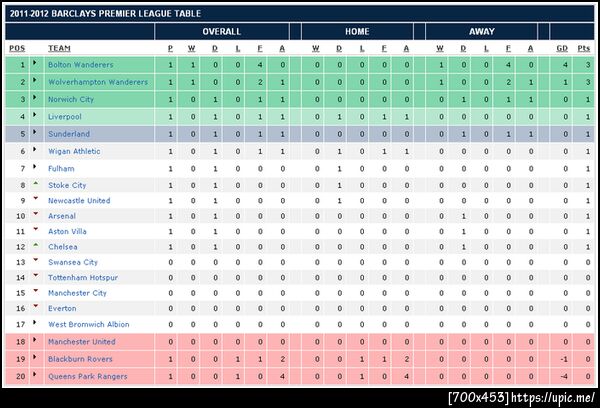Open the Wolverhampton Wanderers team link
Viewport: 600px width, 408px height.
point(98,82)
